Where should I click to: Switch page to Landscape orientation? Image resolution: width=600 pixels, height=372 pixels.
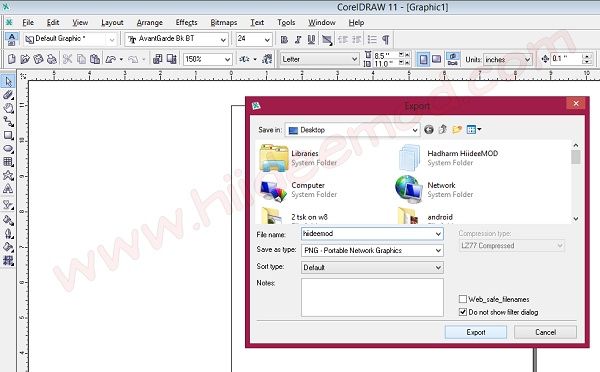437,59
